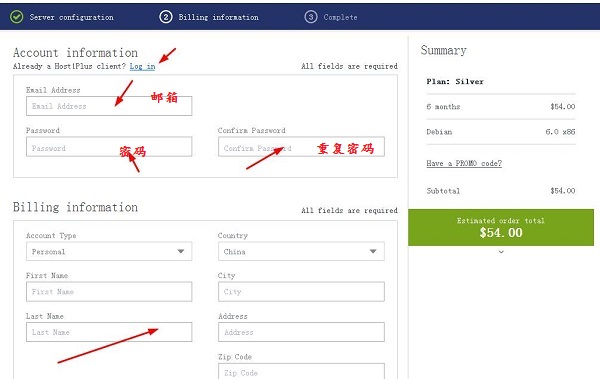Select the Billing information step
This screenshot has height=379, width=600.
pos(218,17)
